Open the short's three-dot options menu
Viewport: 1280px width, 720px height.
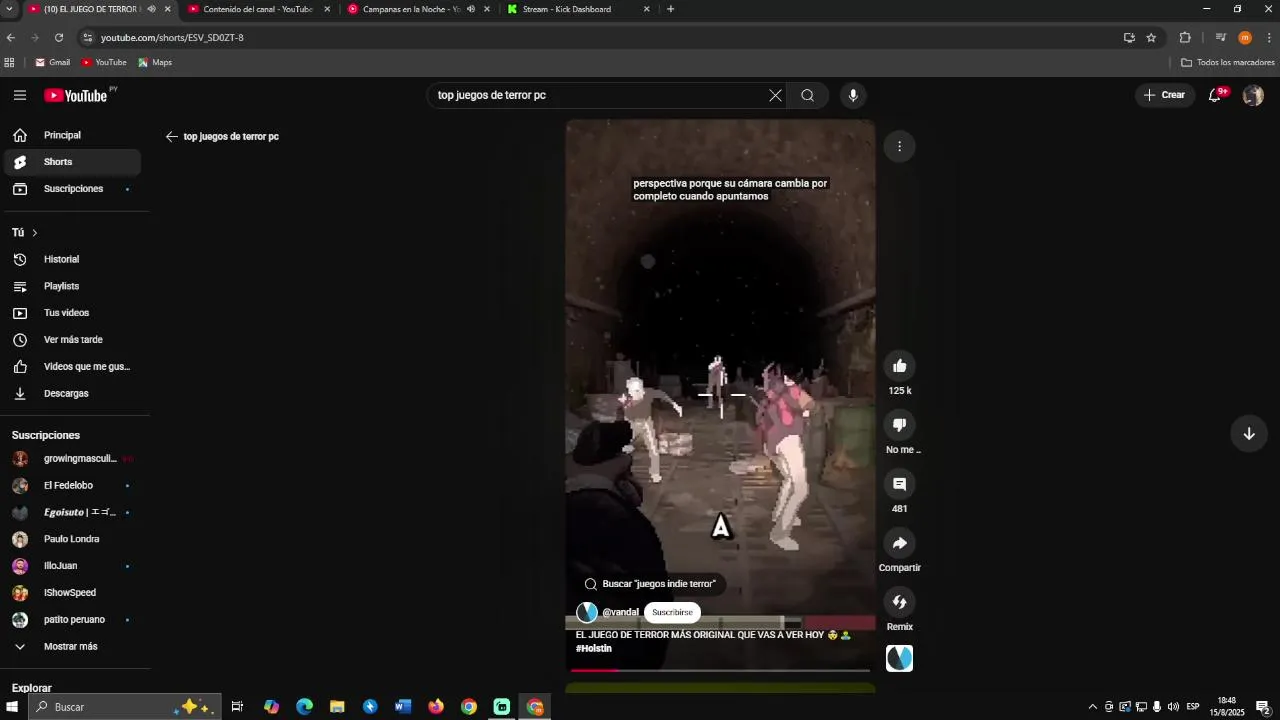click(899, 146)
